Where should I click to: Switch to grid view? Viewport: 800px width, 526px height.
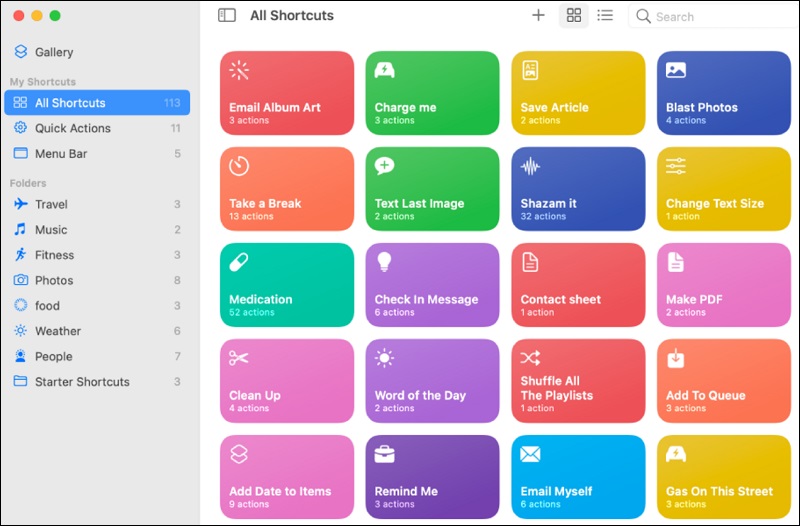click(573, 15)
